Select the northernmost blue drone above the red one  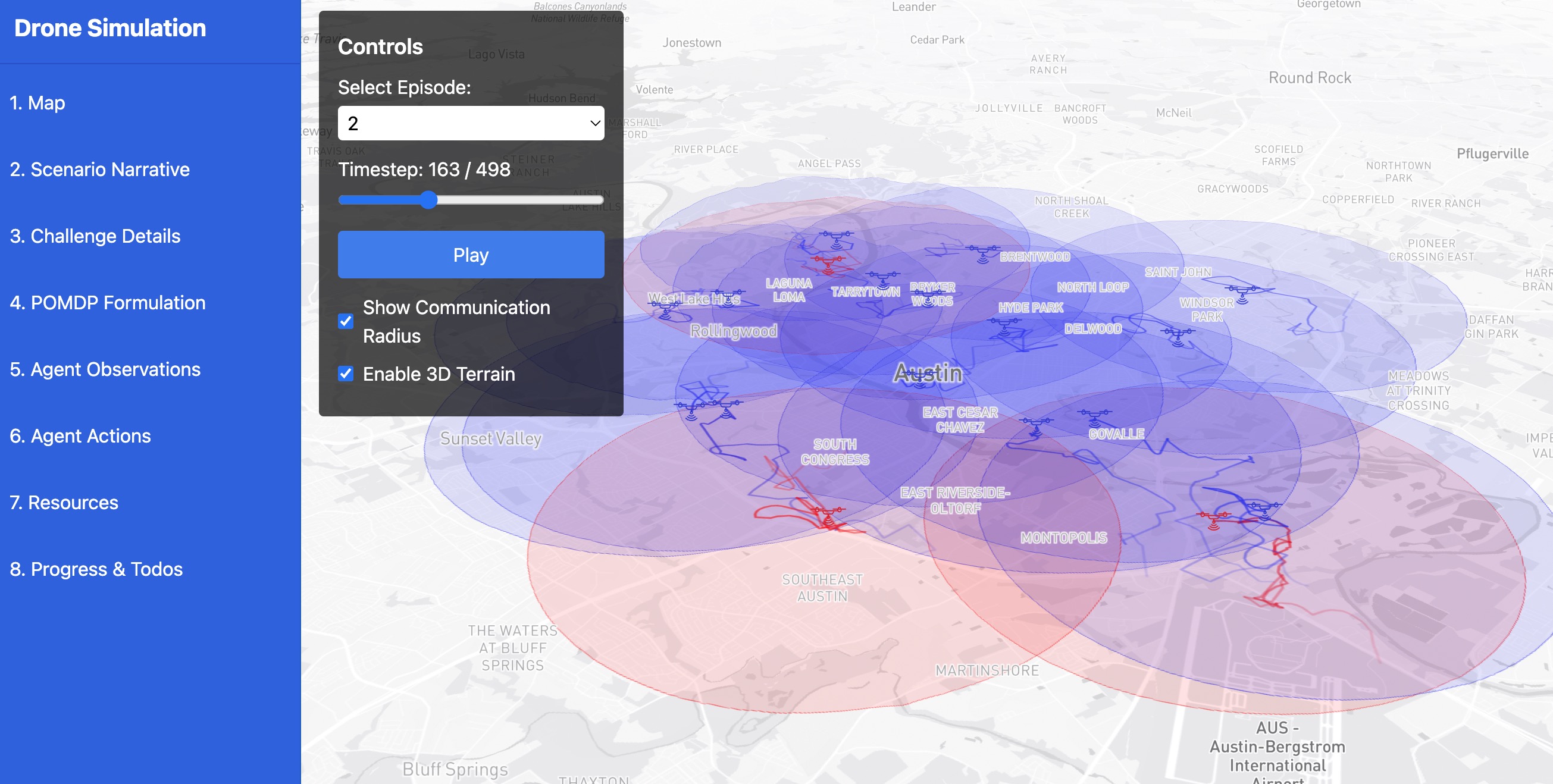pyautogui.click(x=837, y=239)
